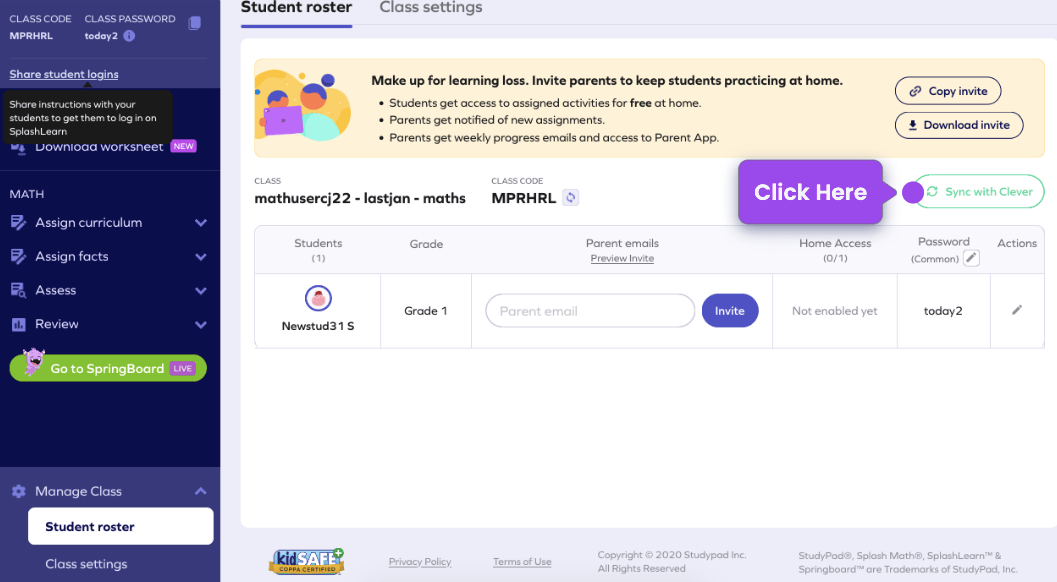Click the kidSAFE COPPA certified badge
This screenshot has height=582, width=1057.
[x=306, y=560]
